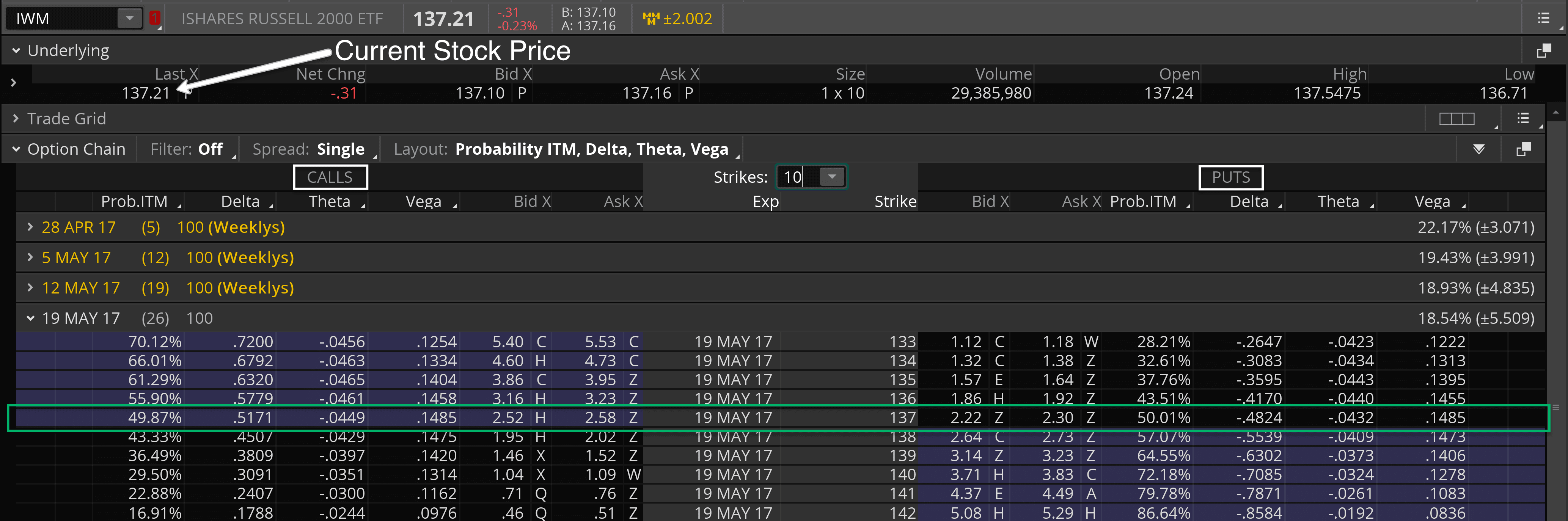The height and width of the screenshot is (521, 1568).
Task: Click the 140 strike put ask 3.83
Action: (1058, 474)
